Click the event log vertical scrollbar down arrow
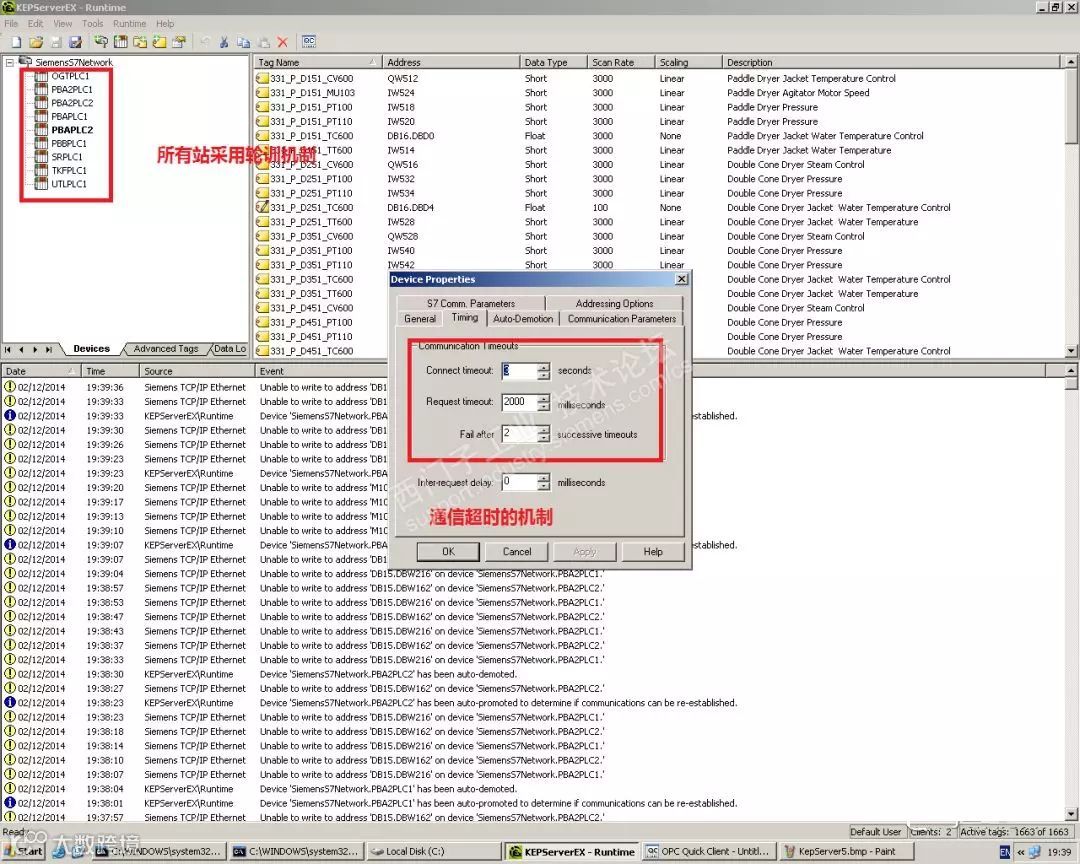 click(1071, 814)
